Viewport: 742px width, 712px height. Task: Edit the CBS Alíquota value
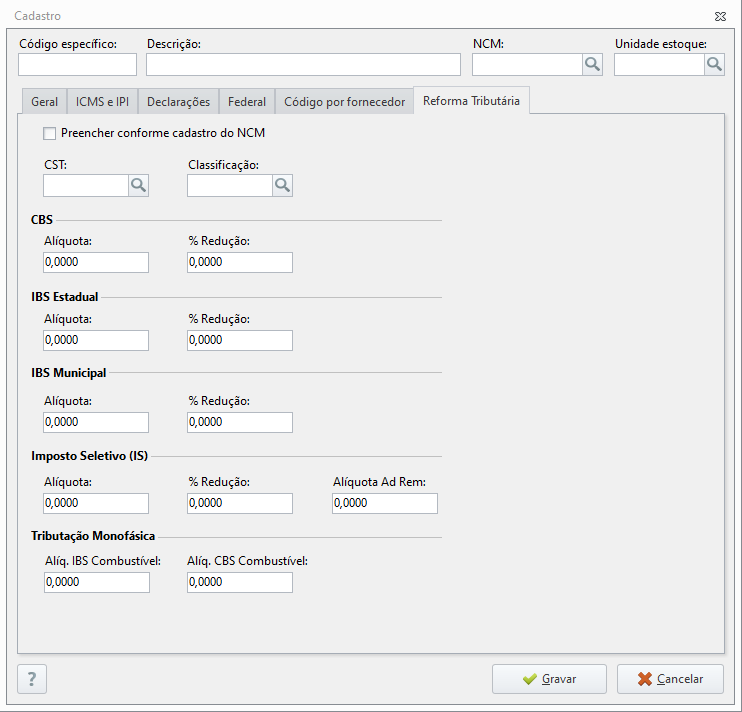(x=96, y=262)
